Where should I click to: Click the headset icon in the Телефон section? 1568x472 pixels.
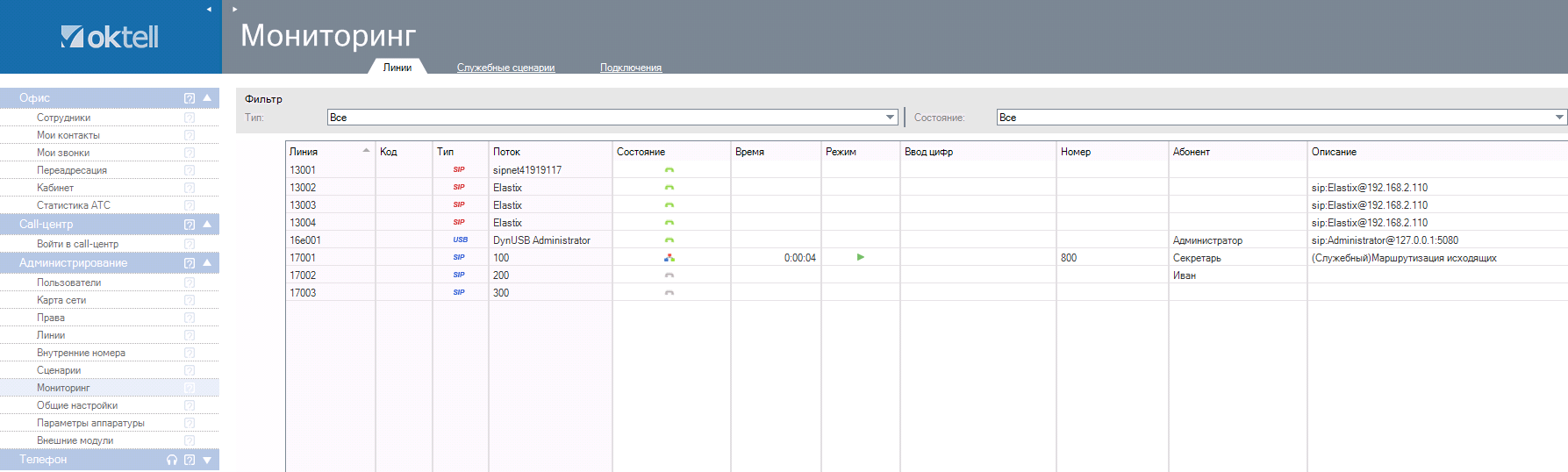click(172, 460)
